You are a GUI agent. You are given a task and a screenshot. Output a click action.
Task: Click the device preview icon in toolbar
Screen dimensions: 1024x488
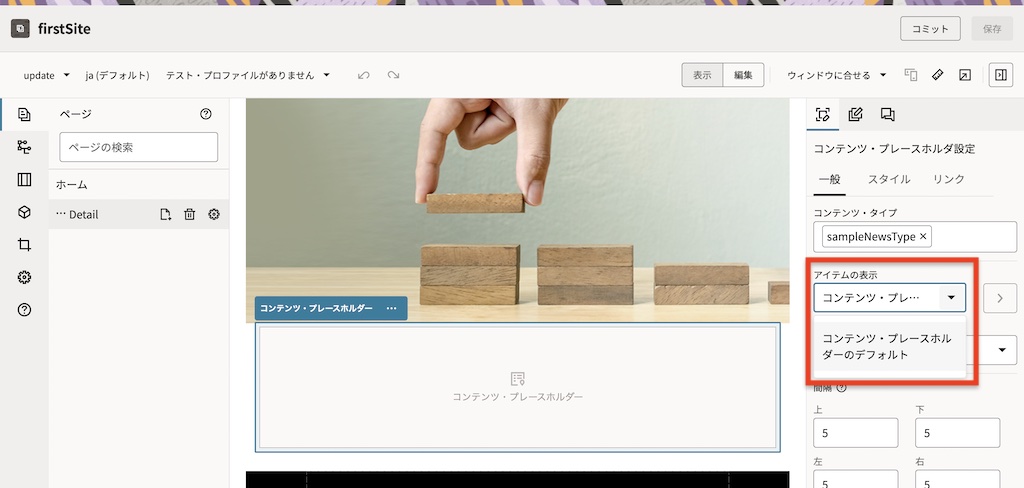click(x=910, y=75)
